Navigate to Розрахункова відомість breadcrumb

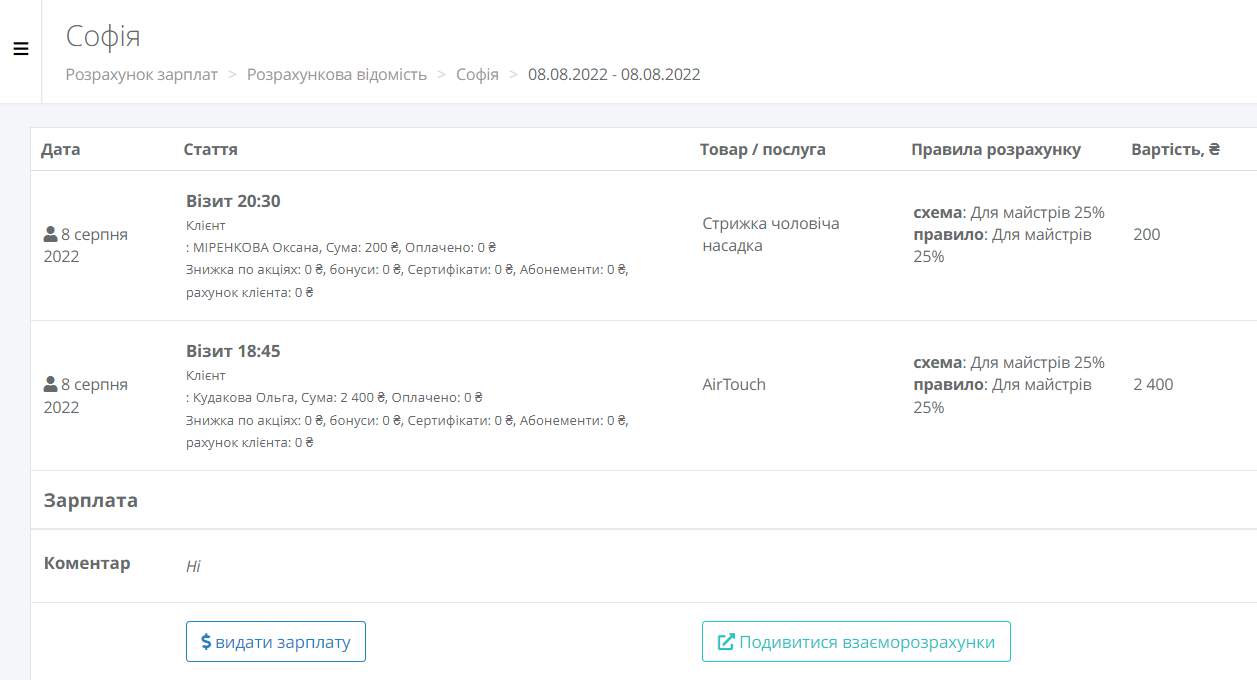(336, 74)
